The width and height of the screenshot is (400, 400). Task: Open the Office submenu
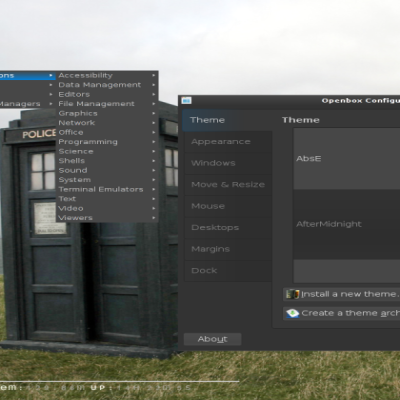click(107, 132)
